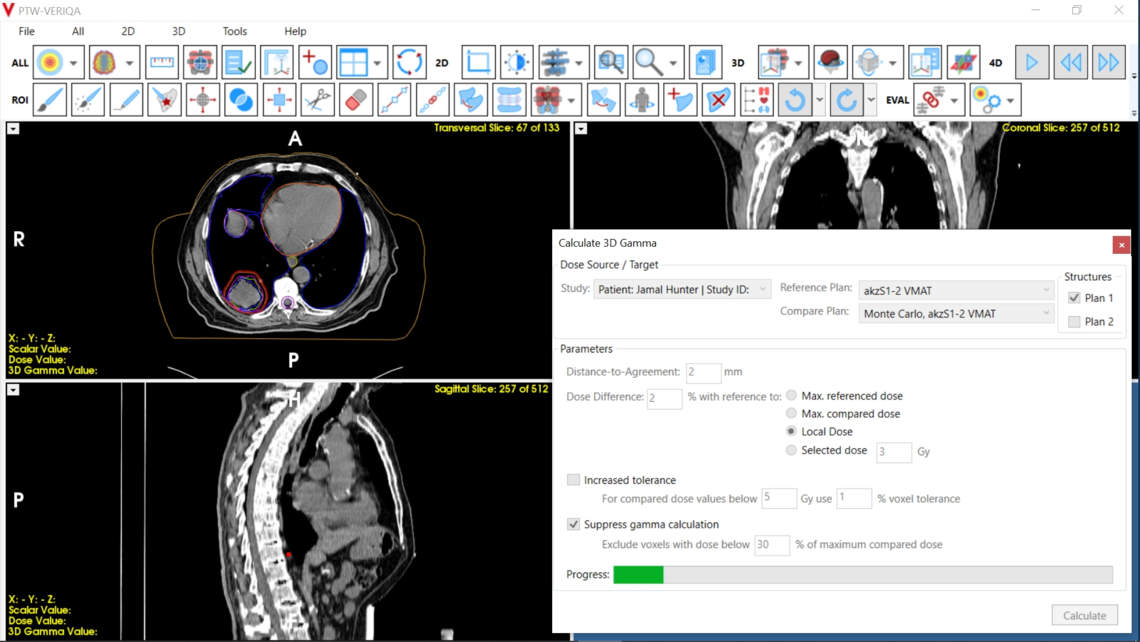Click the undo arrow in the ROI toolbar
The image size is (1140, 642).
click(x=795, y=100)
